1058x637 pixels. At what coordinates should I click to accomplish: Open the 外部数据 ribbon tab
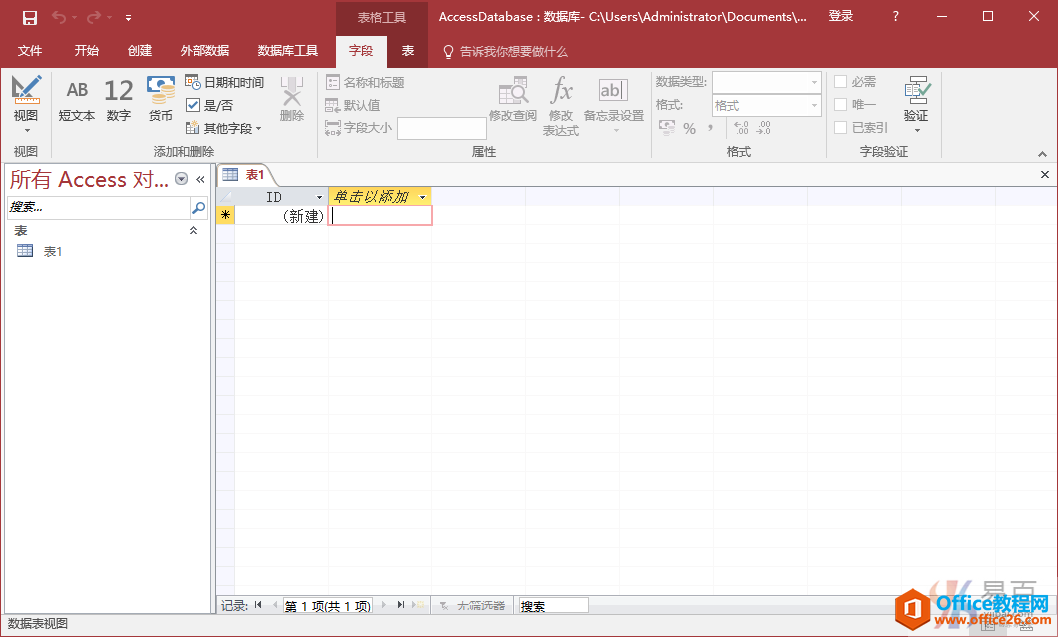[x=205, y=51]
